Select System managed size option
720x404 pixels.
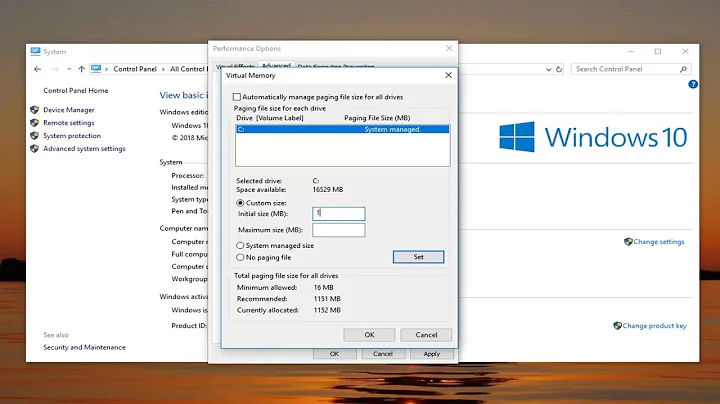pos(240,246)
